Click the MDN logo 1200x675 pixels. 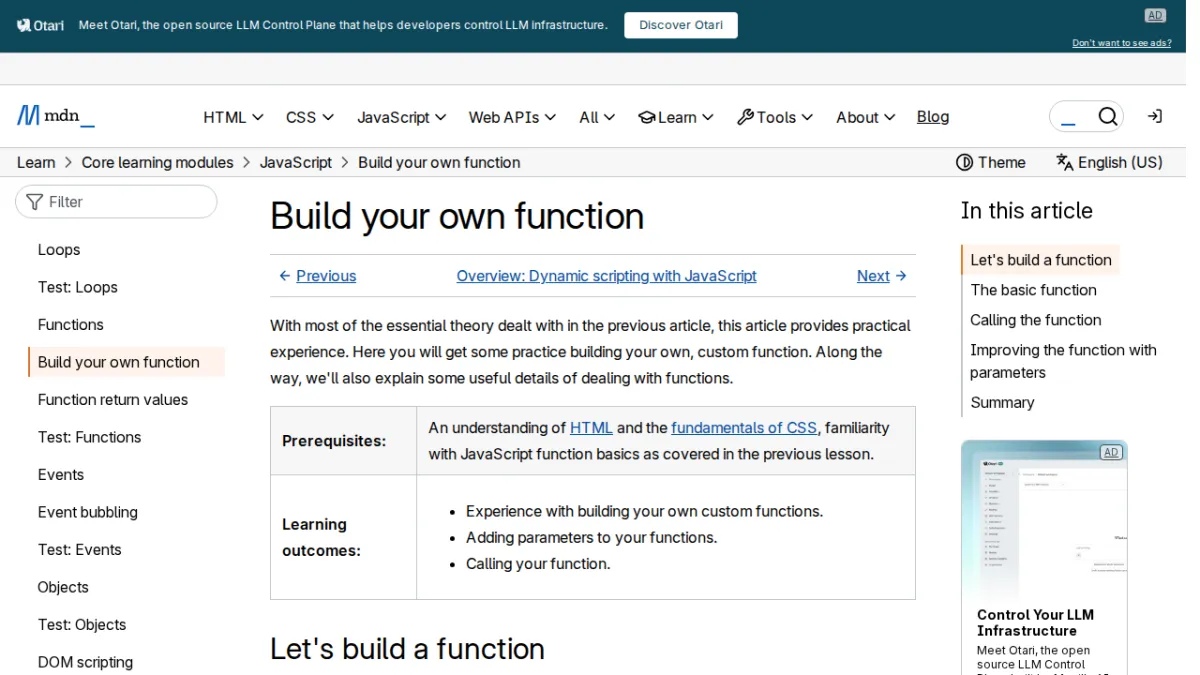pos(56,116)
